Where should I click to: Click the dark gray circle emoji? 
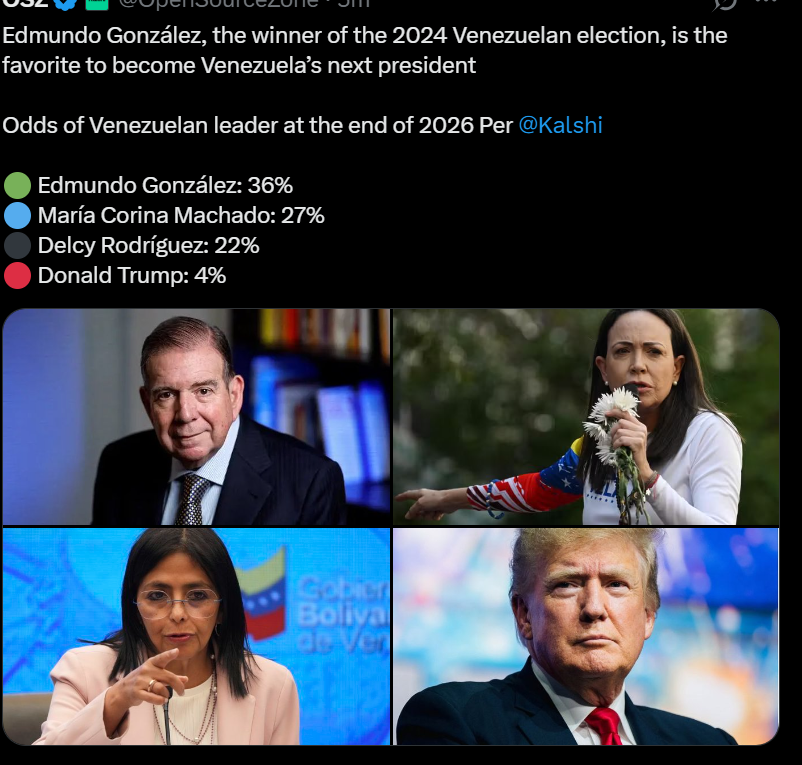click(x=17, y=245)
